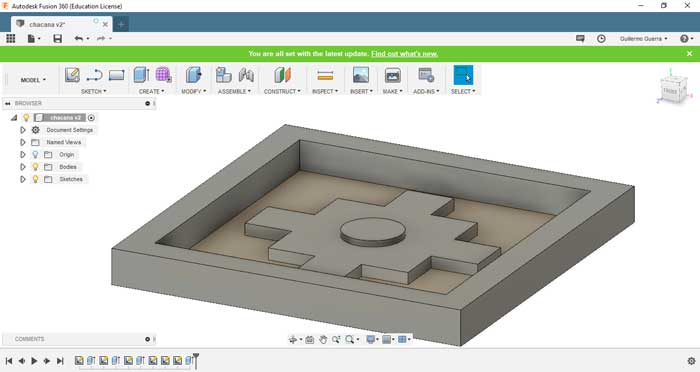Screen dimensions: 700x372
Task: Toggle the Browser panel pin dot
Action: [147, 103]
